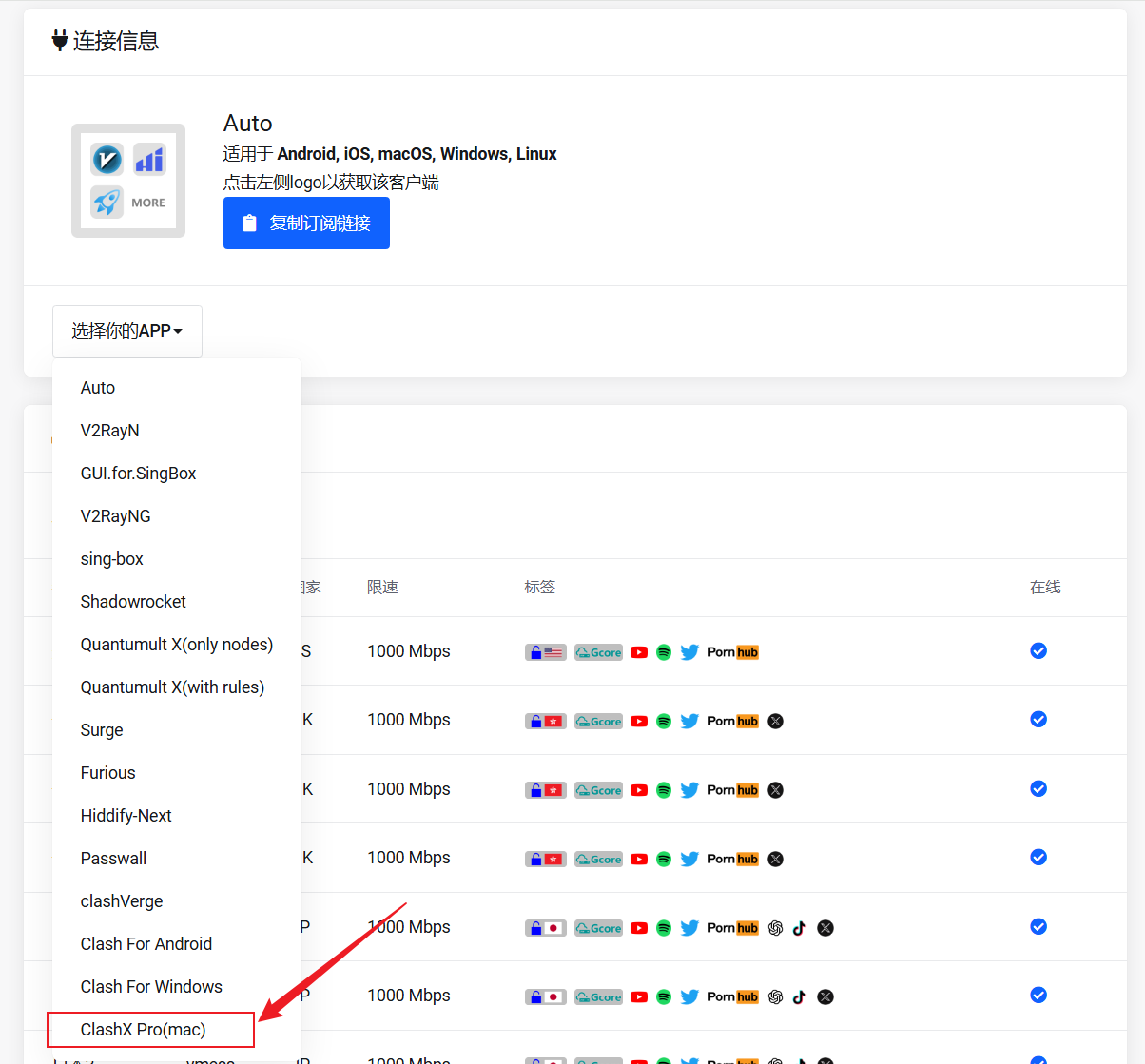Pick sing-box from the app menu
This screenshot has height=1064, width=1145.
click(x=177, y=559)
